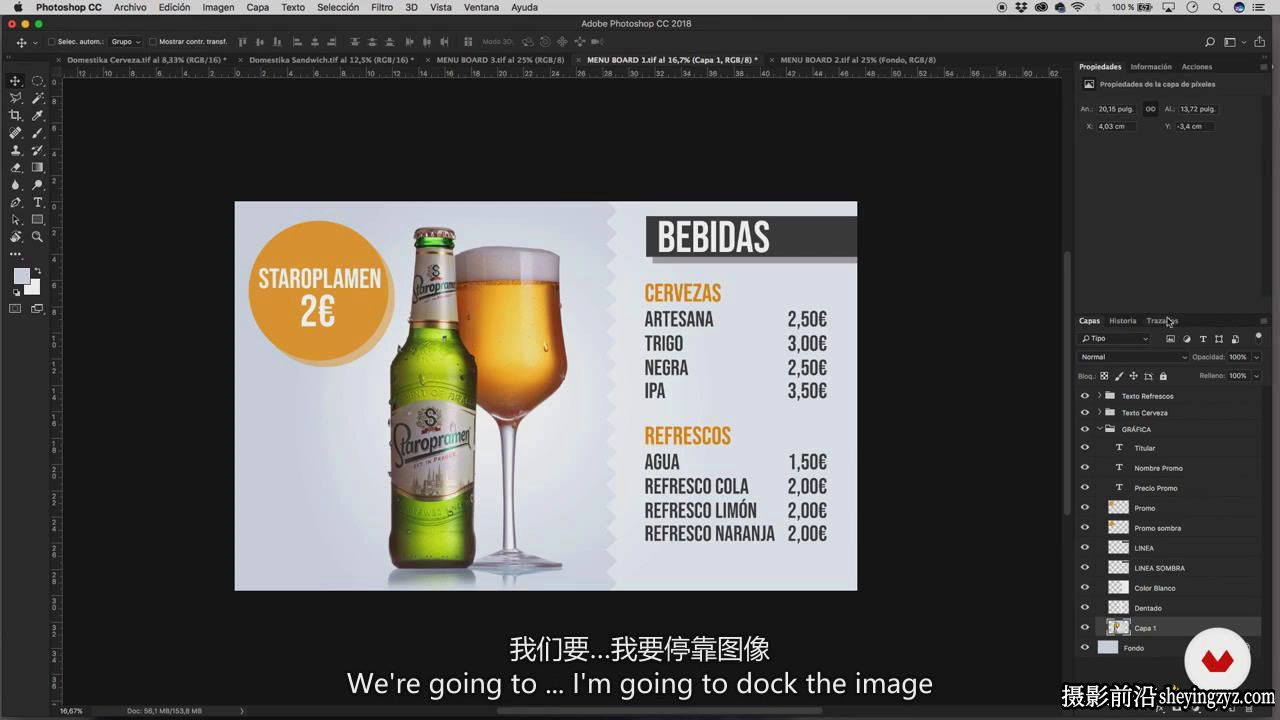Click the document zoom percentage field
The height and width of the screenshot is (720, 1280).
(71, 711)
